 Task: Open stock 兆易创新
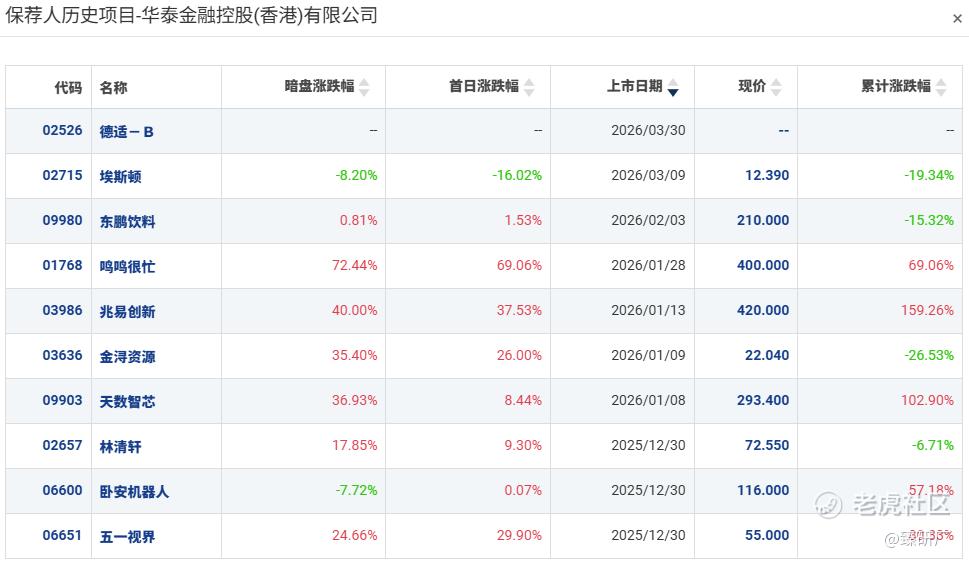[x=127, y=312]
